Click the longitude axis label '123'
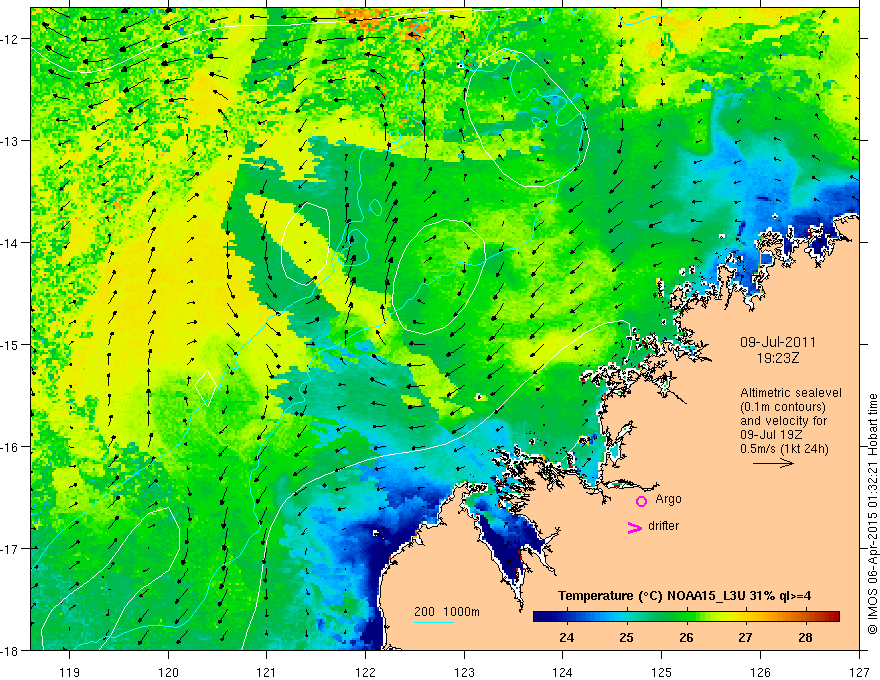 (x=464, y=672)
